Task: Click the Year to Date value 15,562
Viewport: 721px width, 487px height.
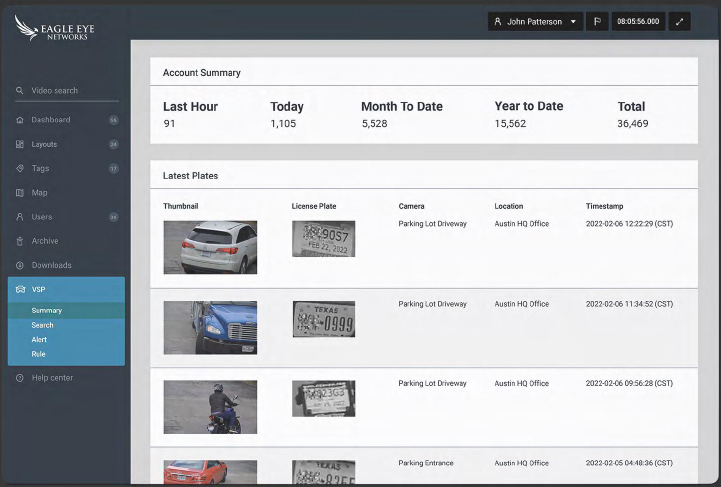Action: coord(510,124)
